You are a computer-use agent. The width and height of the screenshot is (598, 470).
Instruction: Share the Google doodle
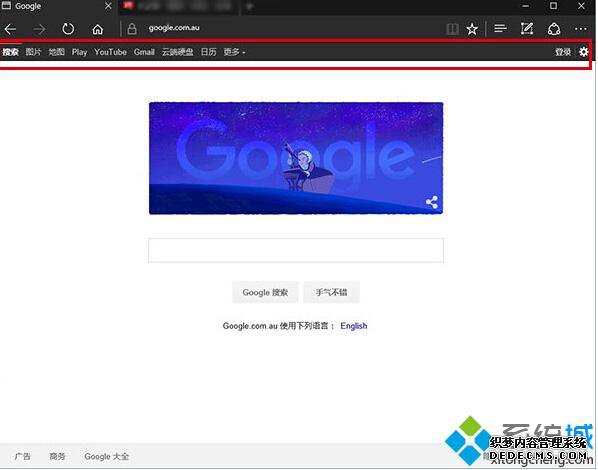pos(432,202)
